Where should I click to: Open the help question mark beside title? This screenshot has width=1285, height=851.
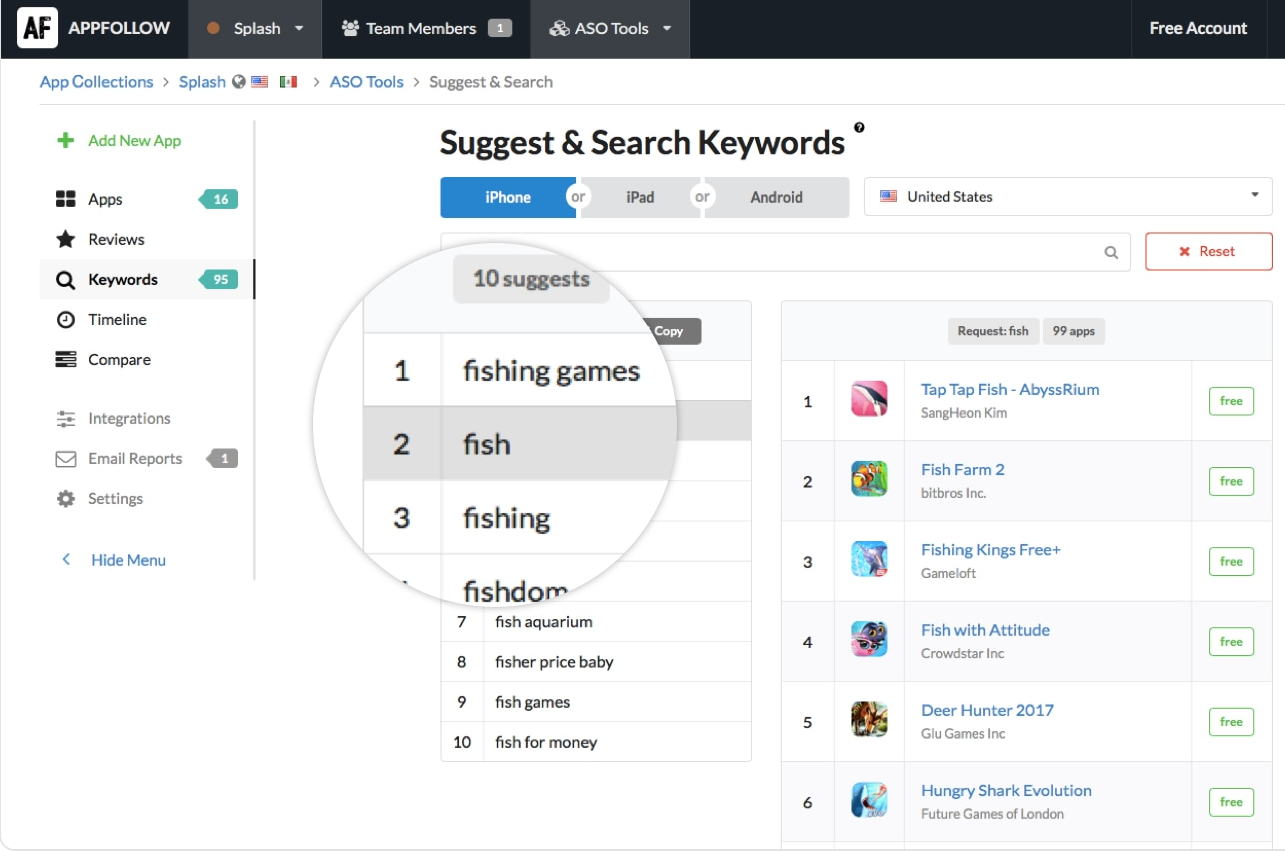pos(859,128)
